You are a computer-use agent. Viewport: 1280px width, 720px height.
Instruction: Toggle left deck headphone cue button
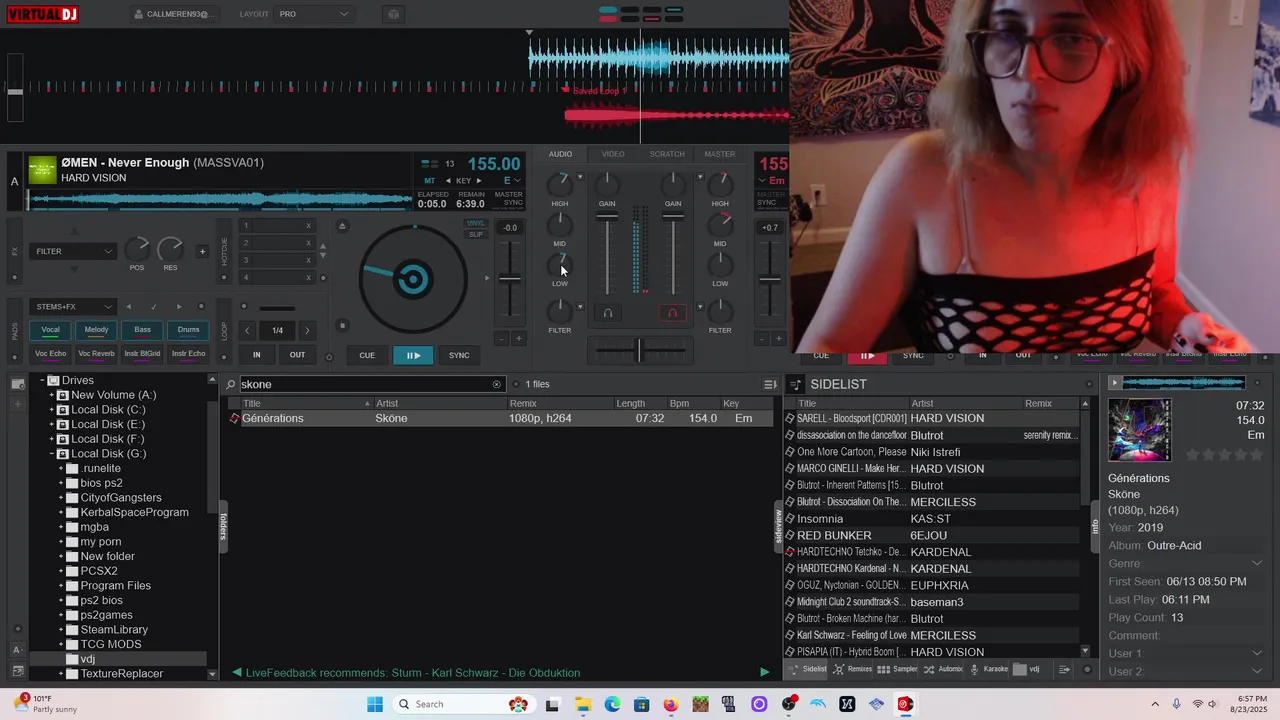(607, 313)
